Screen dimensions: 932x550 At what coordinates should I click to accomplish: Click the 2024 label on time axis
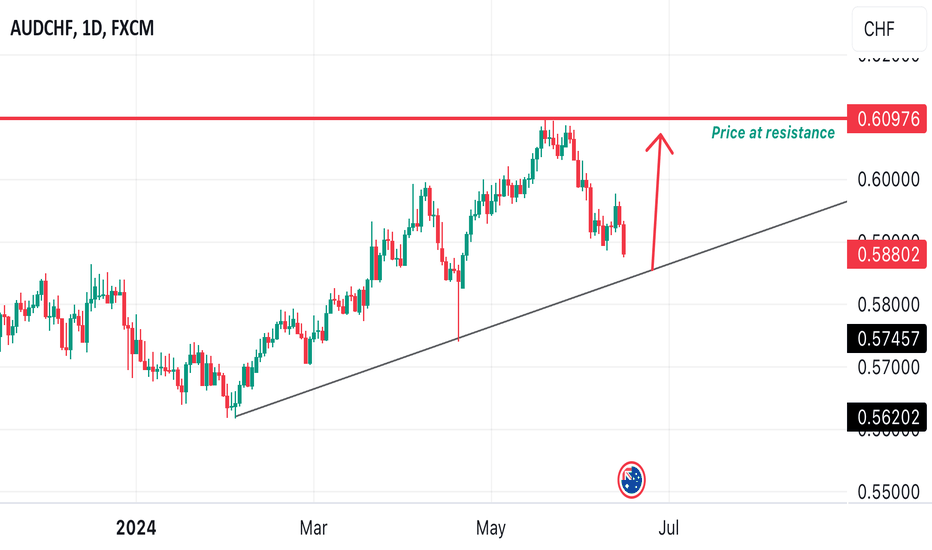136,528
